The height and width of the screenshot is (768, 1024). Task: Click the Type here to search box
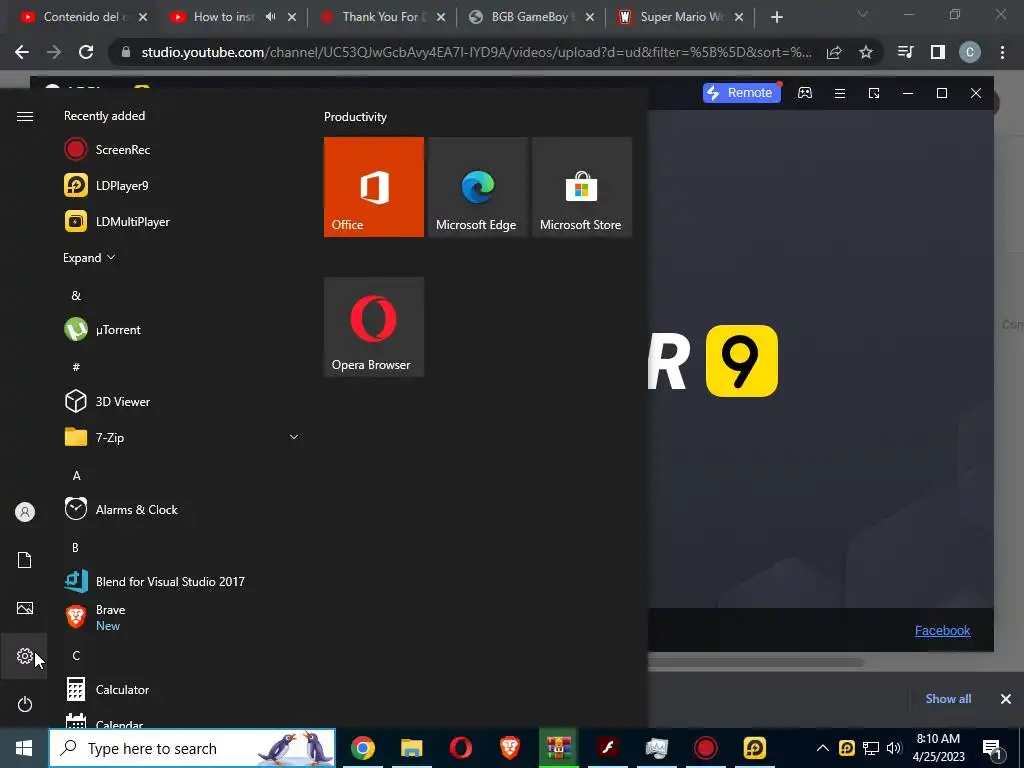pyautogui.click(x=192, y=748)
